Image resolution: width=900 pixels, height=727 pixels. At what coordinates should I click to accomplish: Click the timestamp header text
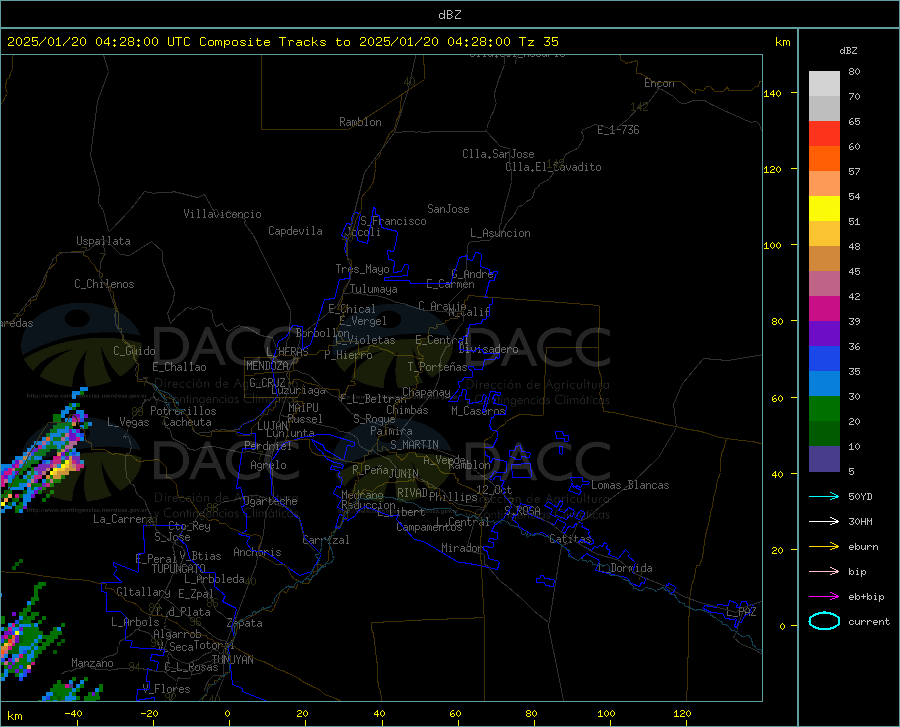pyautogui.click(x=282, y=42)
